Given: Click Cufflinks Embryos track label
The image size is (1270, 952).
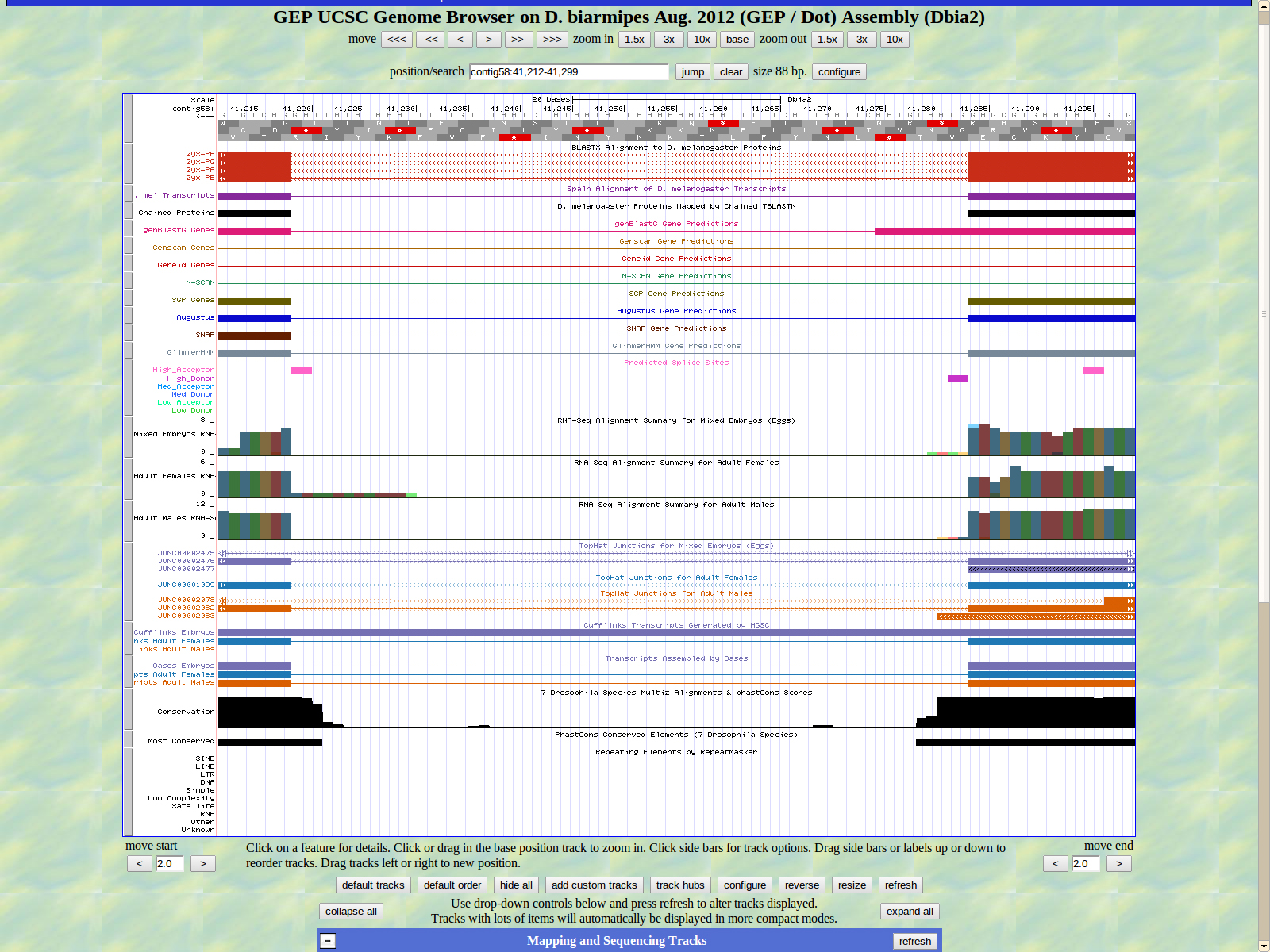Looking at the screenshot, I should [x=174, y=632].
